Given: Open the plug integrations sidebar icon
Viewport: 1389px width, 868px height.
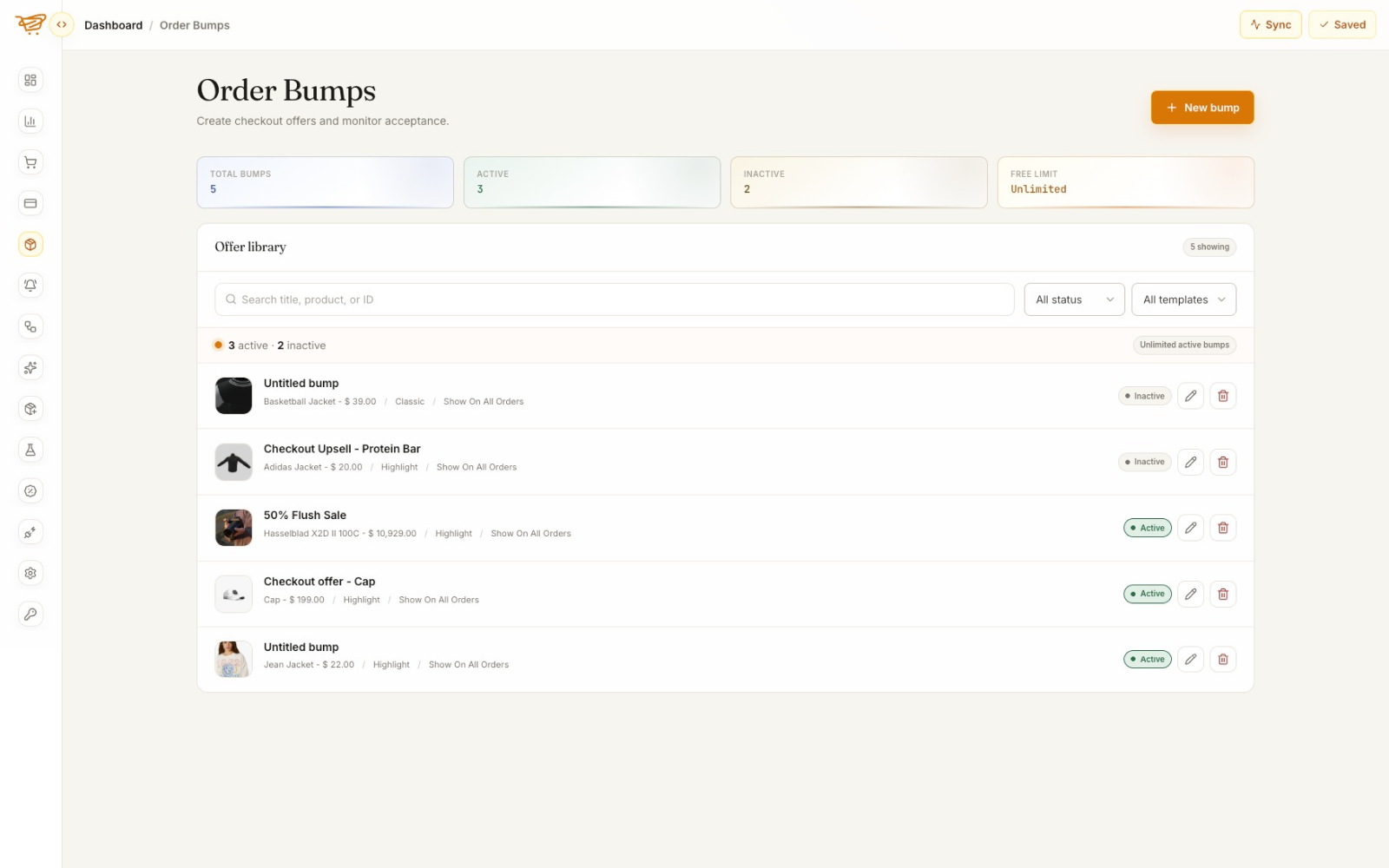Looking at the screenshot, I should (30, 532).
